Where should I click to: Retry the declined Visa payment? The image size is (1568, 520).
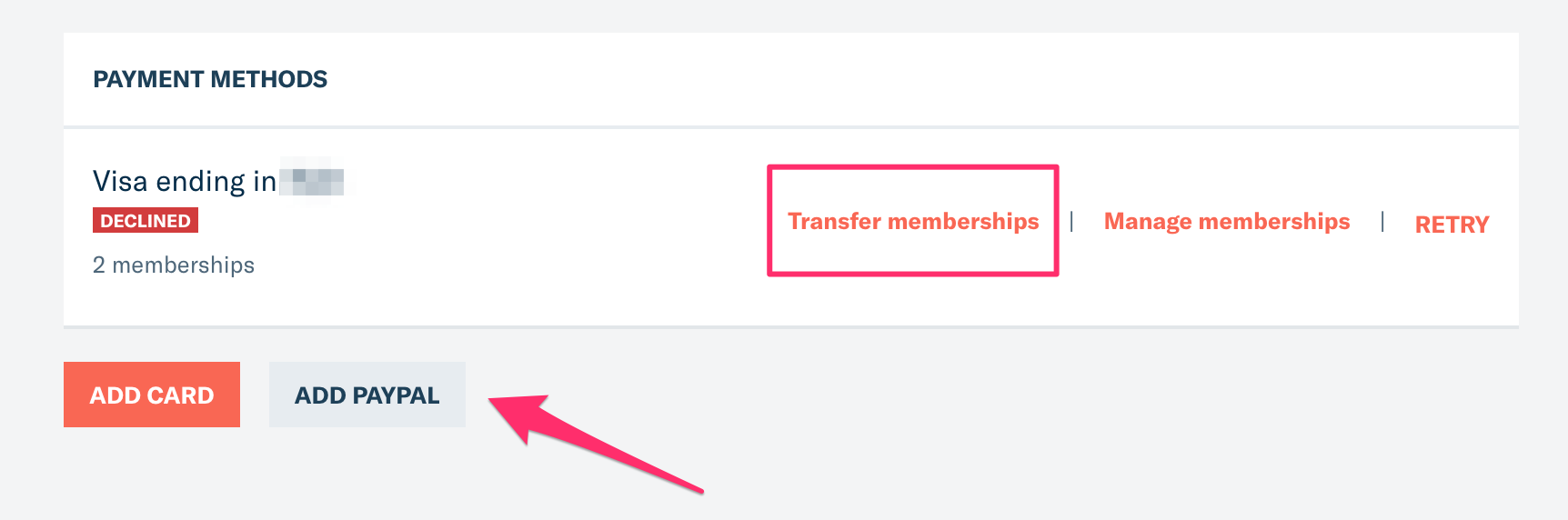pos(1452,225)
